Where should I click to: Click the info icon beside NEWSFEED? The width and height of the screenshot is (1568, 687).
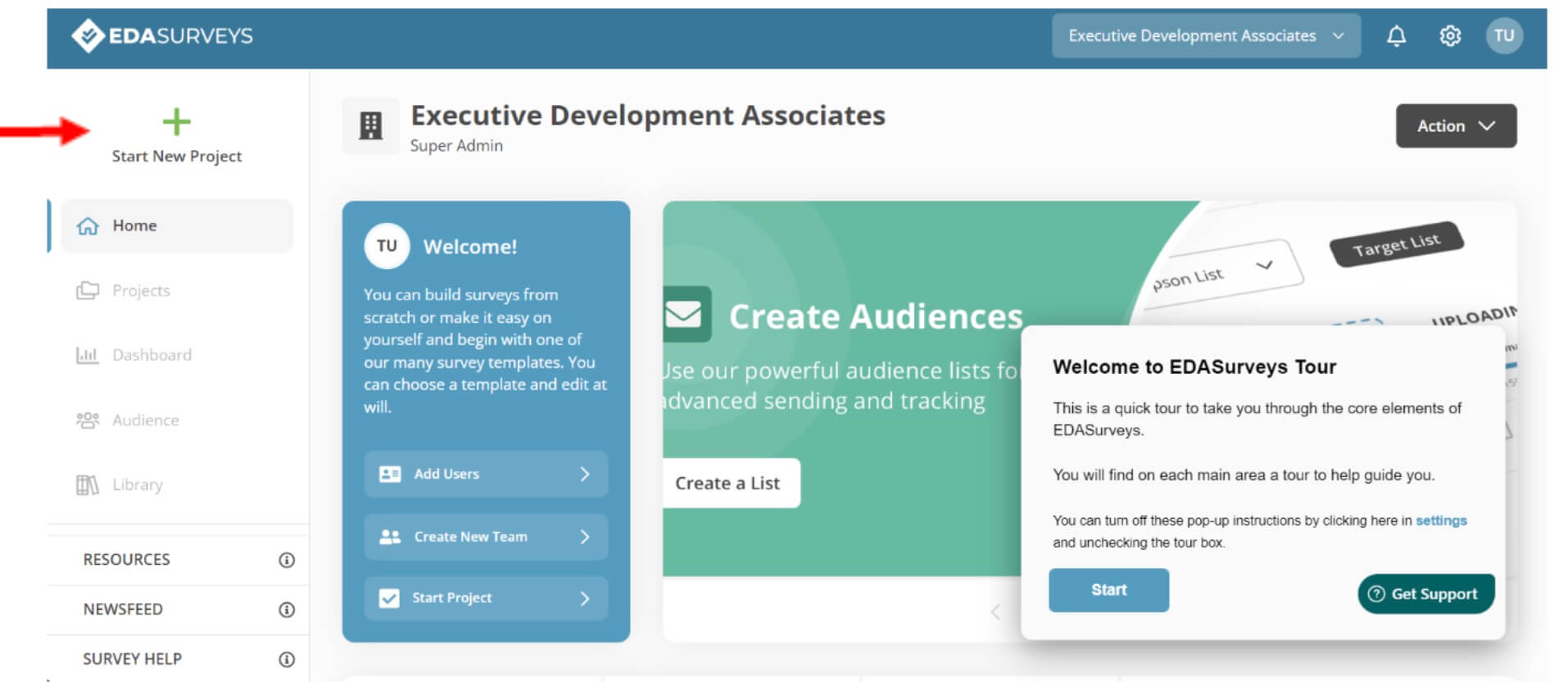[x=287, y=610]
